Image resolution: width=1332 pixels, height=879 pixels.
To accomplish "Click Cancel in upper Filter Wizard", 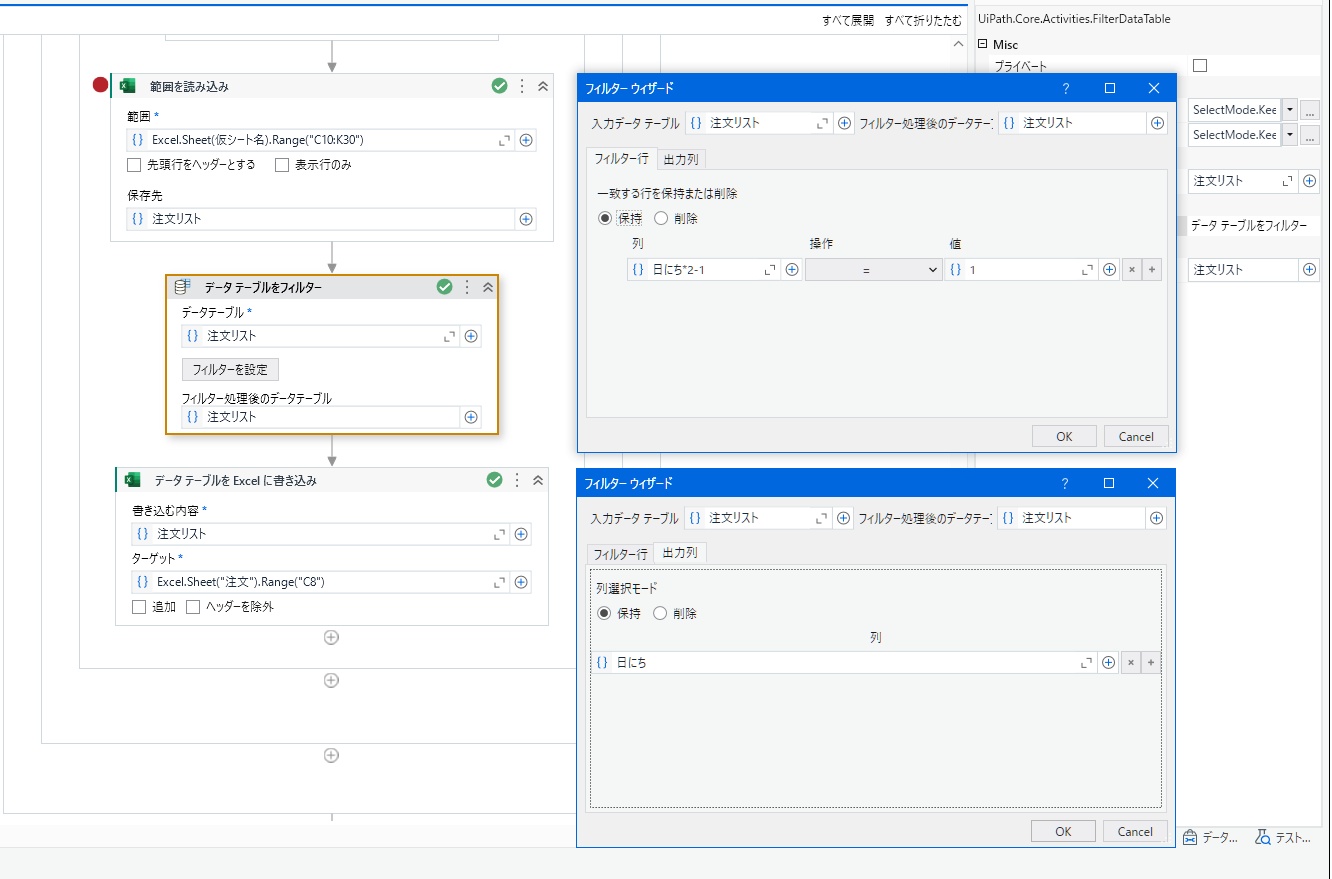I will [1136, 436].
